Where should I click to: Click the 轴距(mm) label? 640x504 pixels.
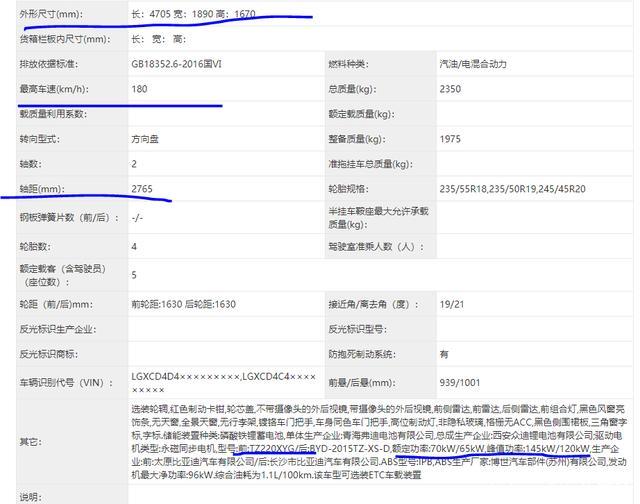tap(42, 189)
